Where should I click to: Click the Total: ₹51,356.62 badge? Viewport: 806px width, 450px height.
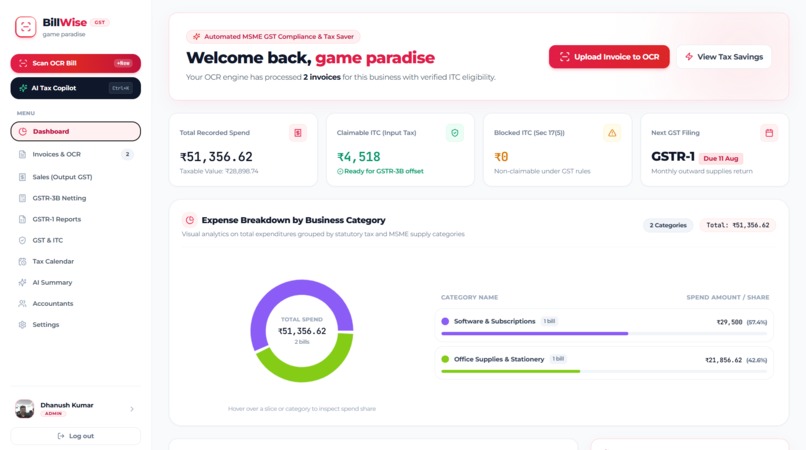738,225
